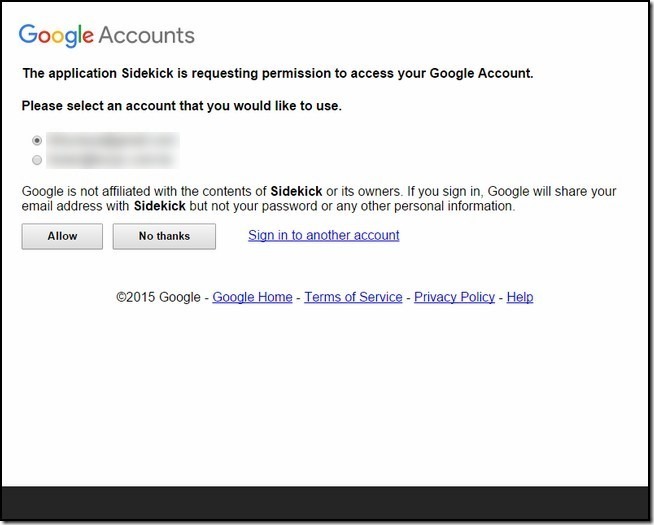The width and height of the screenshot is (654, 525).
Task: Open Sign in to another account link
Action: pos(324,235)
